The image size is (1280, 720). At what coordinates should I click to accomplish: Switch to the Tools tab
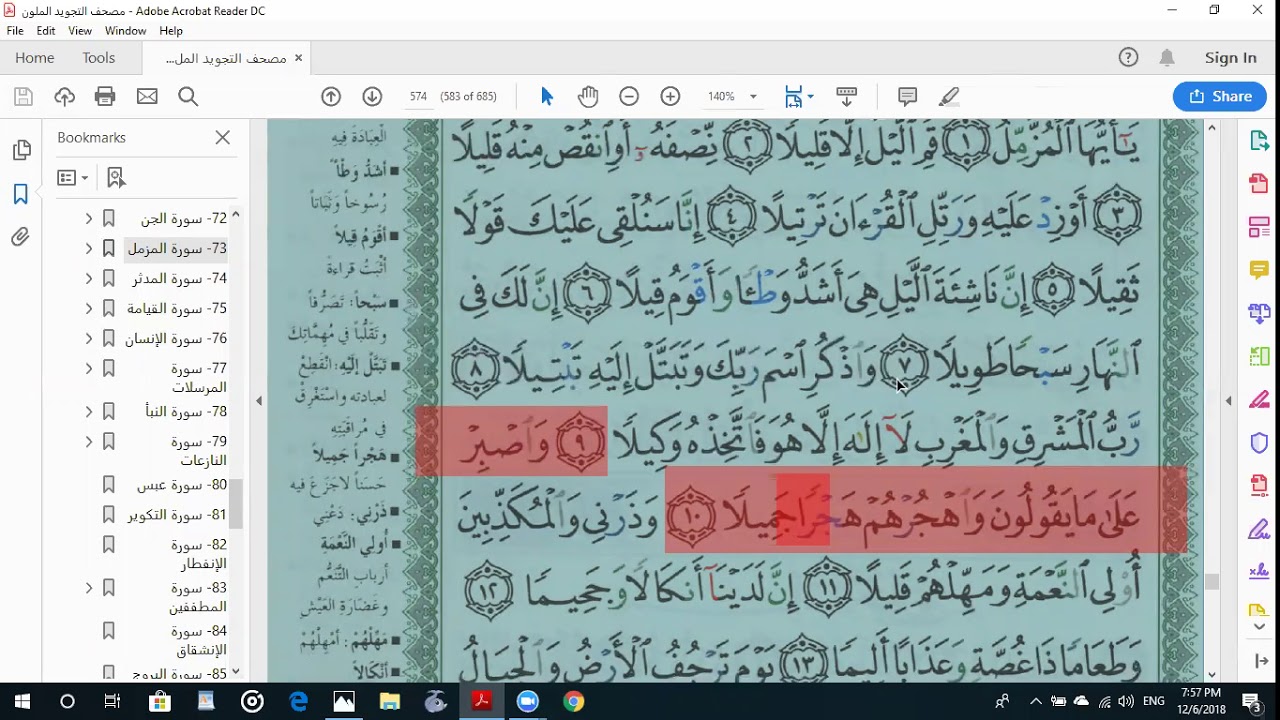[x=99, y=58]
